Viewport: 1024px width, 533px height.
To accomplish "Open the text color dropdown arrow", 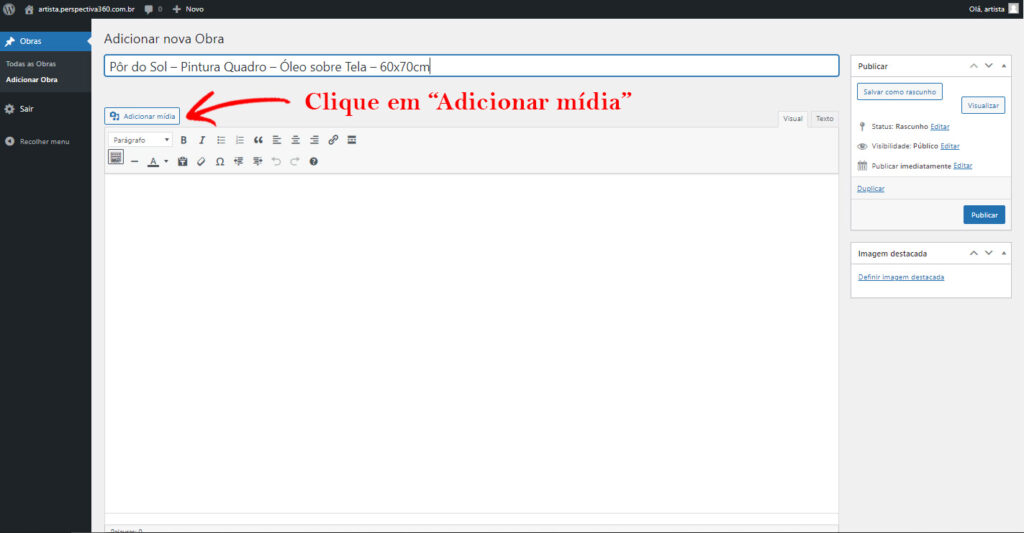I will 166,161.
